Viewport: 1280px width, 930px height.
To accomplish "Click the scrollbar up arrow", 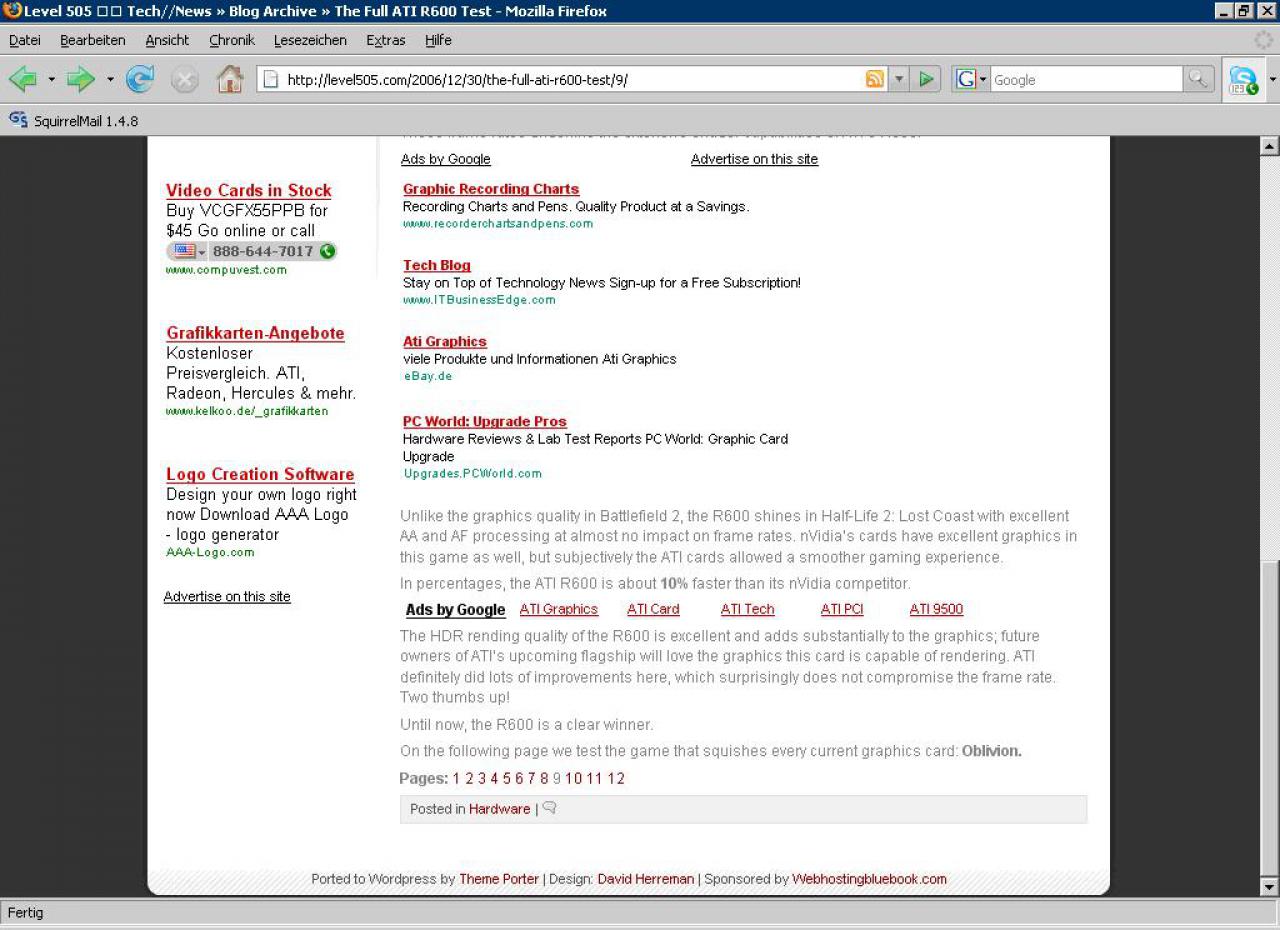I will [1270, 146].
